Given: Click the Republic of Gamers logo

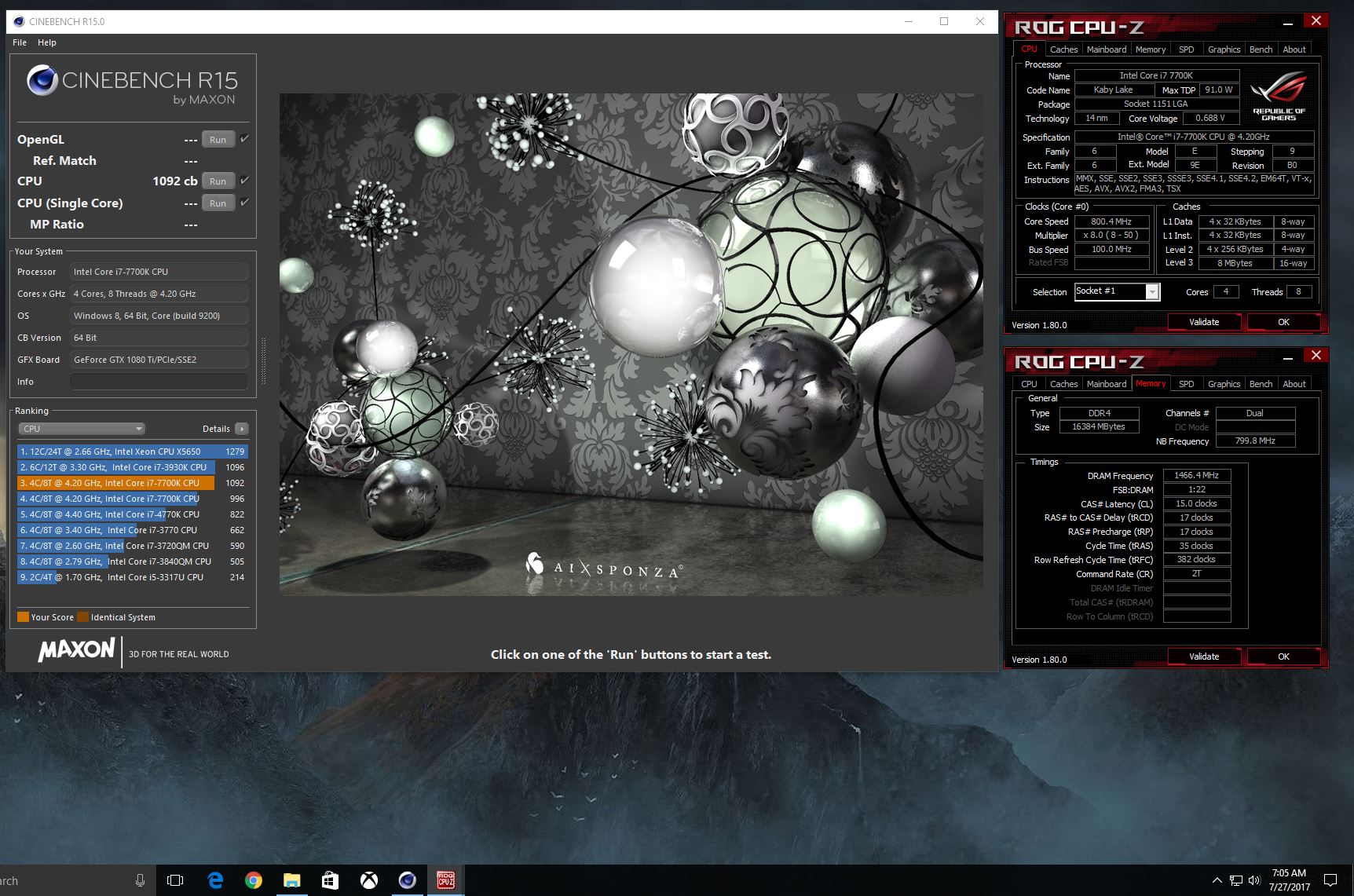Looking at the screenshot, I should point(1279,95).
